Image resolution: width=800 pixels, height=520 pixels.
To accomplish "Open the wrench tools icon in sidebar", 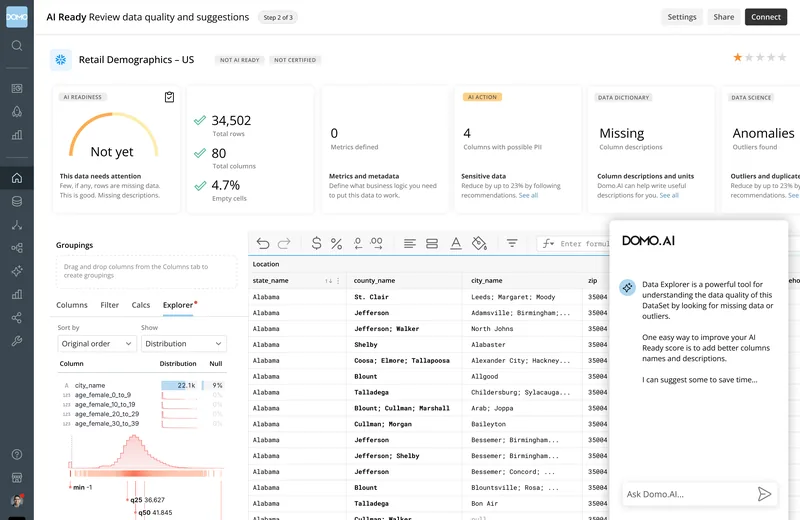I will (17, 341).
